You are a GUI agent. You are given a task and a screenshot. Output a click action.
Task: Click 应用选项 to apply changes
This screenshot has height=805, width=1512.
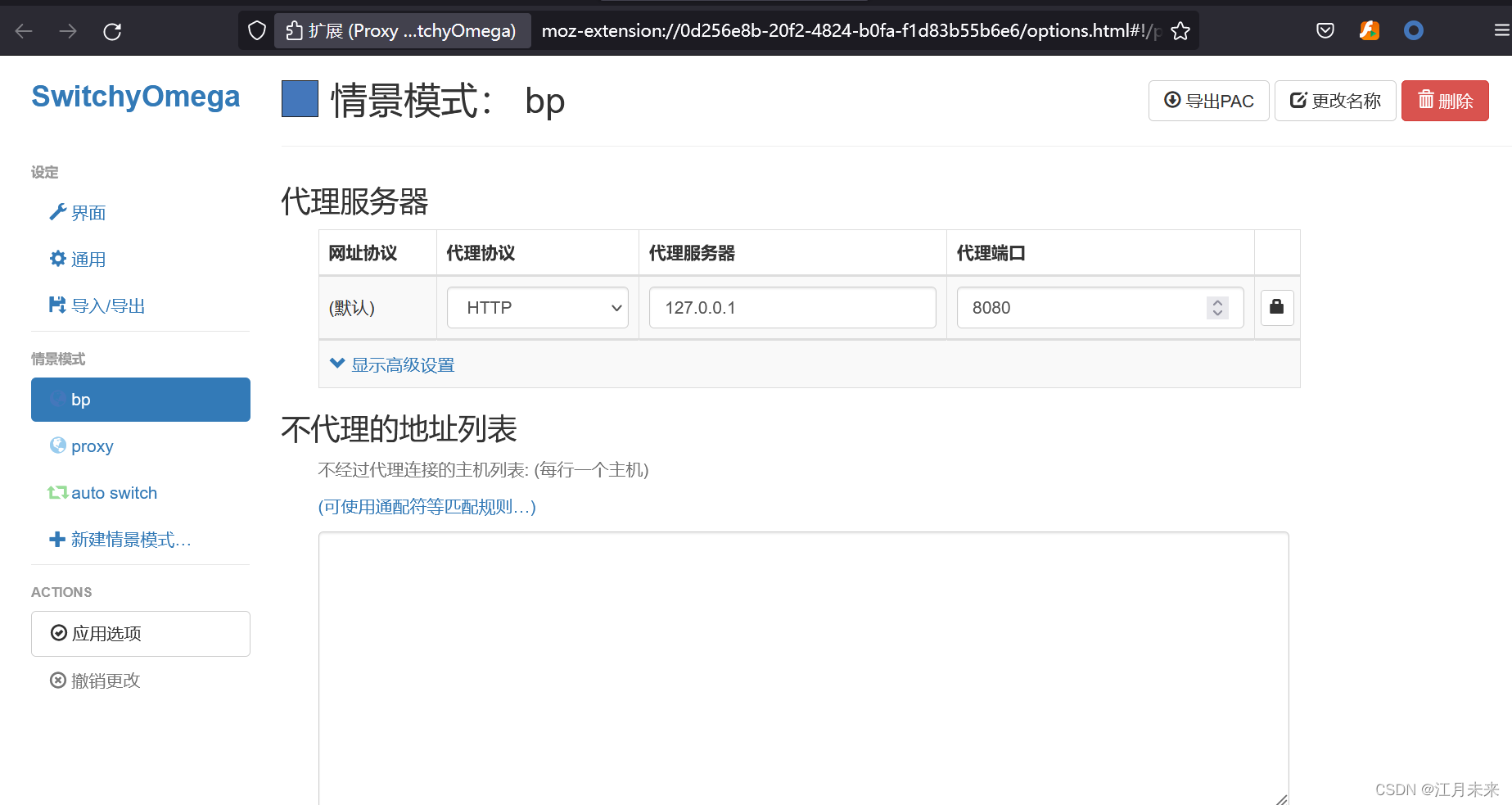pos(141,634)
